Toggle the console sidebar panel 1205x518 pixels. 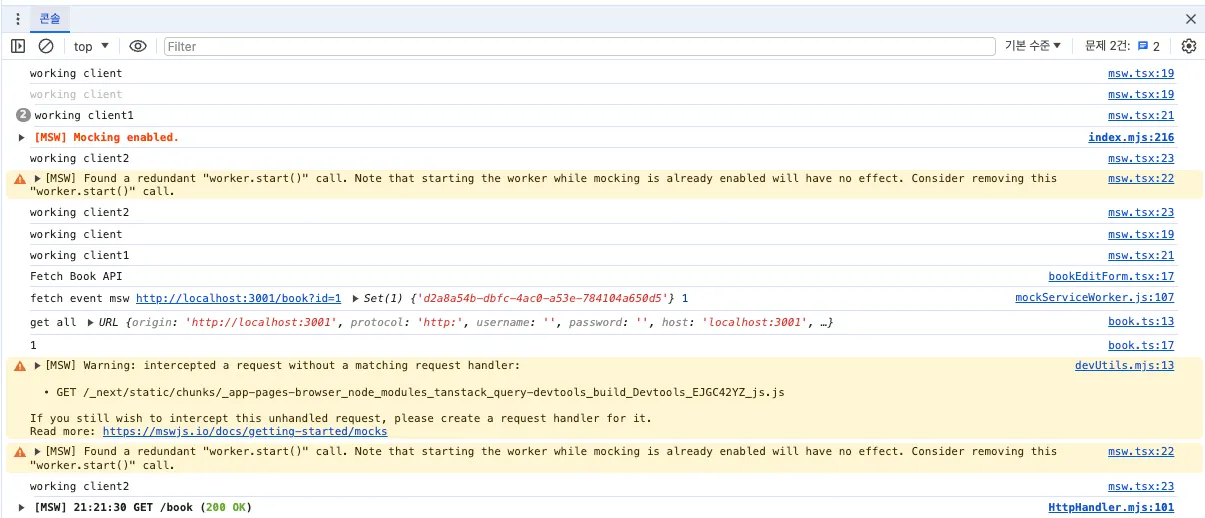click(18, 46)
